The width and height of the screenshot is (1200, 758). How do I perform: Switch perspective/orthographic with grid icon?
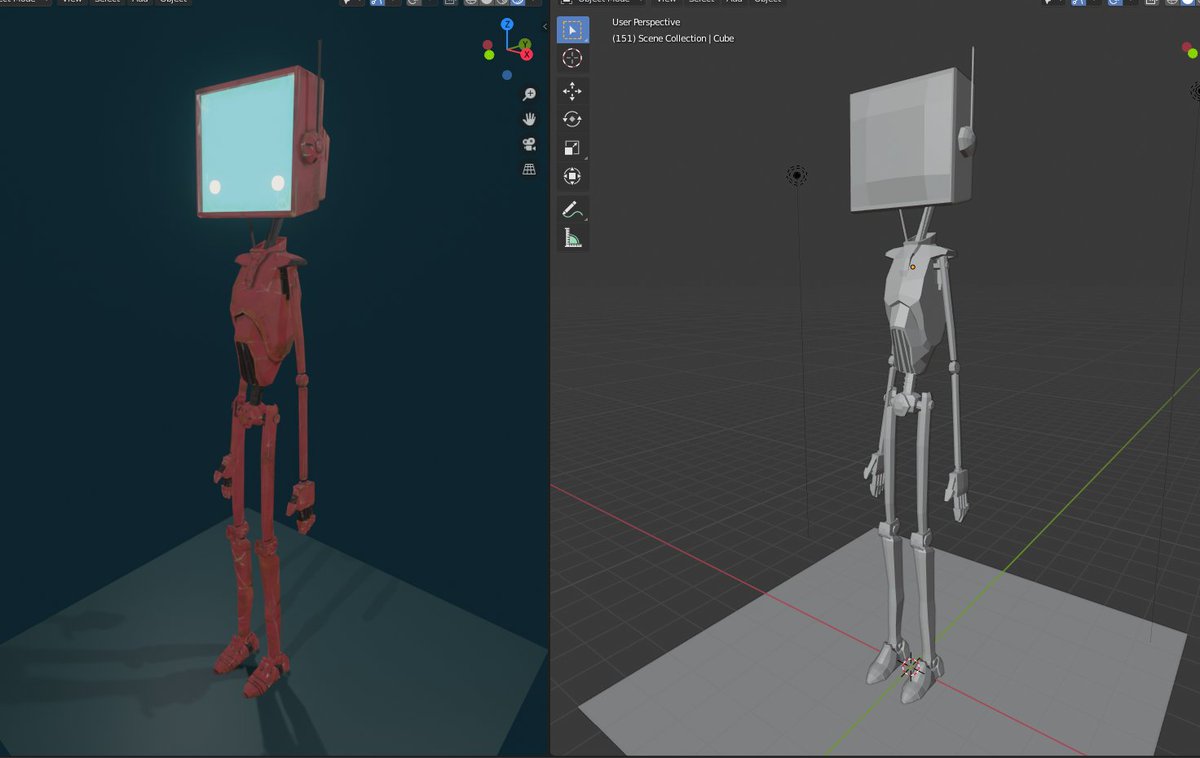coord(529,170)
